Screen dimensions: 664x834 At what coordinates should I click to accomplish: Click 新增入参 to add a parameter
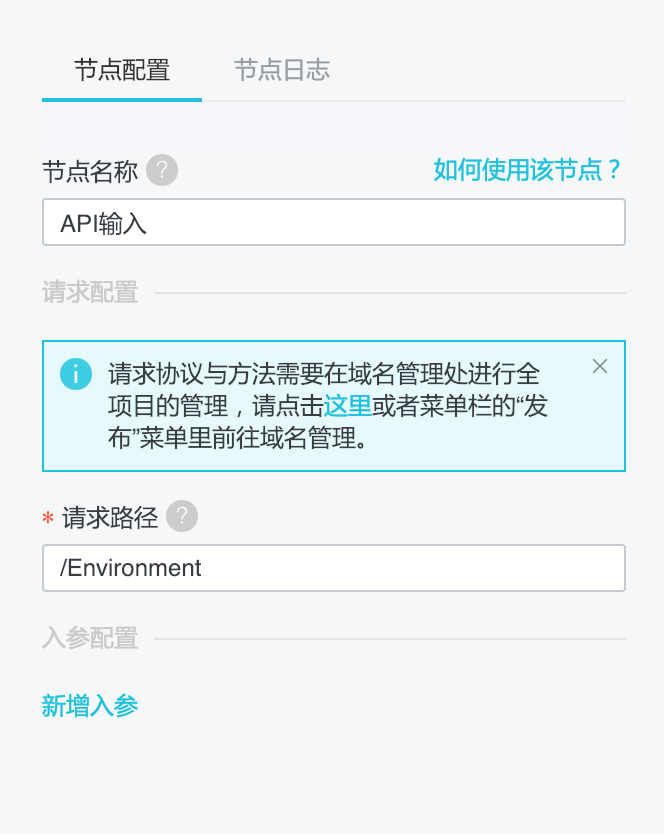90,706
